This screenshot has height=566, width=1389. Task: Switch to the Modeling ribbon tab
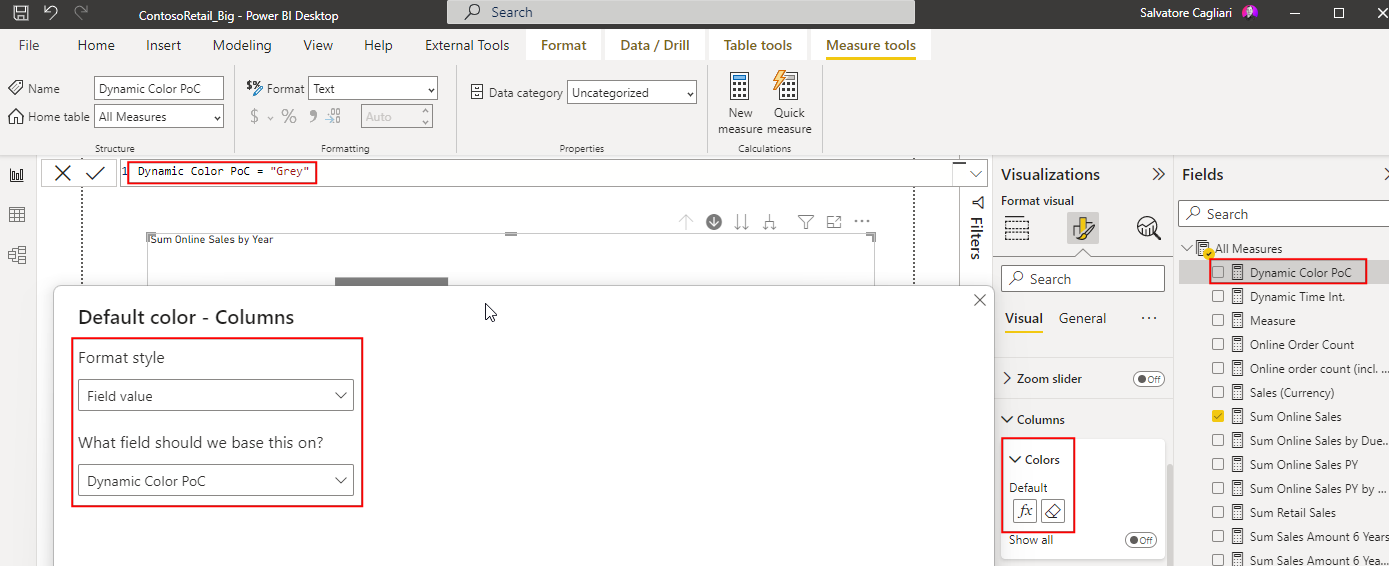(242, 45)
